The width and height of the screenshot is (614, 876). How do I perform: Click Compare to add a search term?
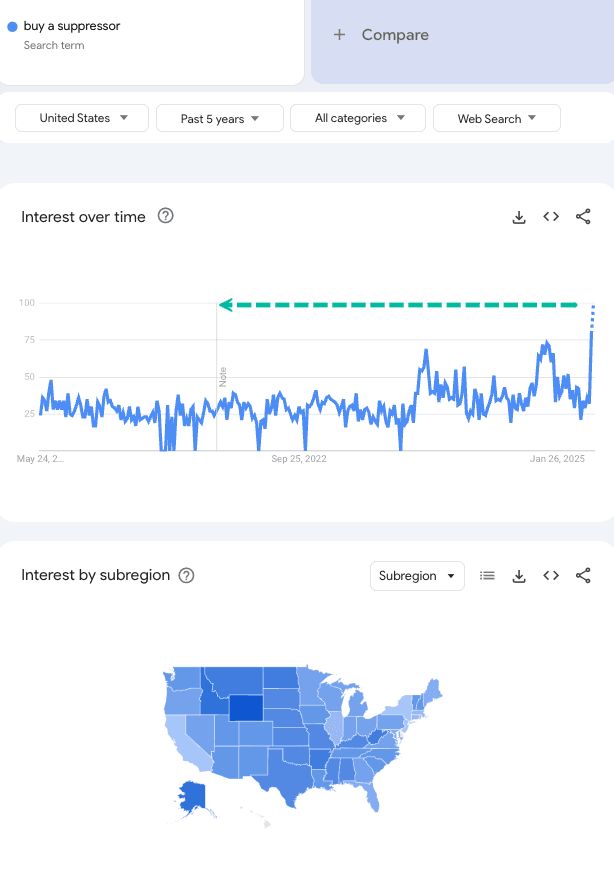tap(381, 35)
